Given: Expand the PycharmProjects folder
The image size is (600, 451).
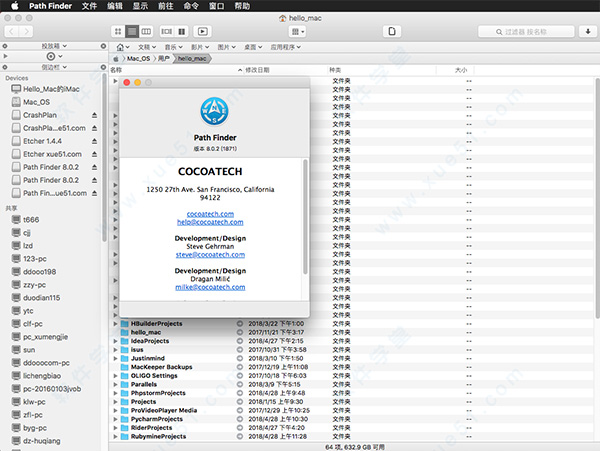Looking at the screenshot, I should pyautogui.click(x=115, y=419).
